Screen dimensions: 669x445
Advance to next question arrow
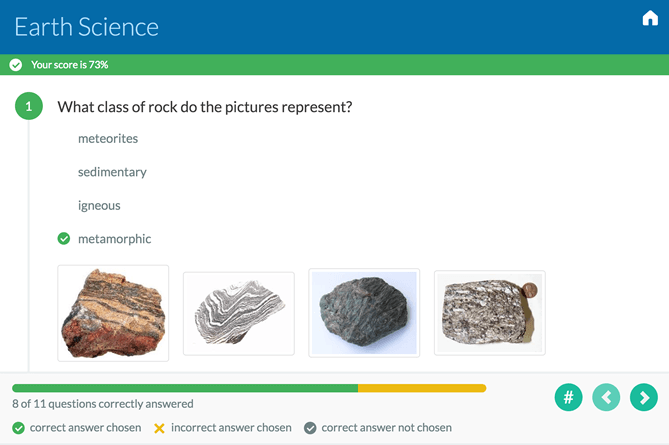pos(643,397)
